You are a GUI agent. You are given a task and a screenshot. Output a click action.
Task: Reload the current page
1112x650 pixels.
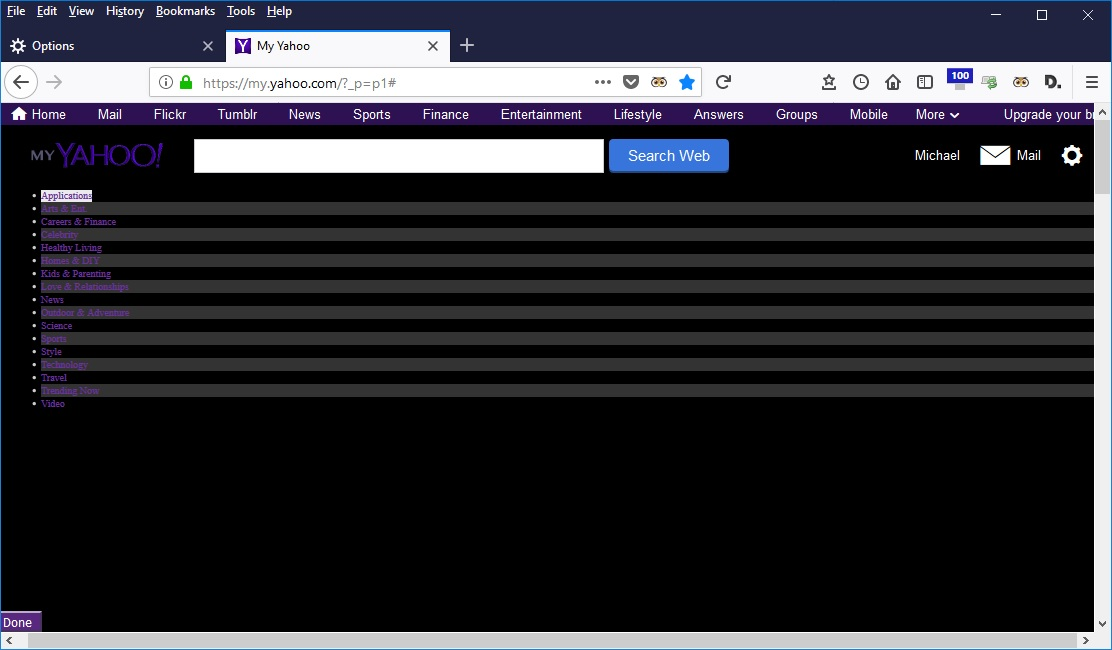(723, 82)
